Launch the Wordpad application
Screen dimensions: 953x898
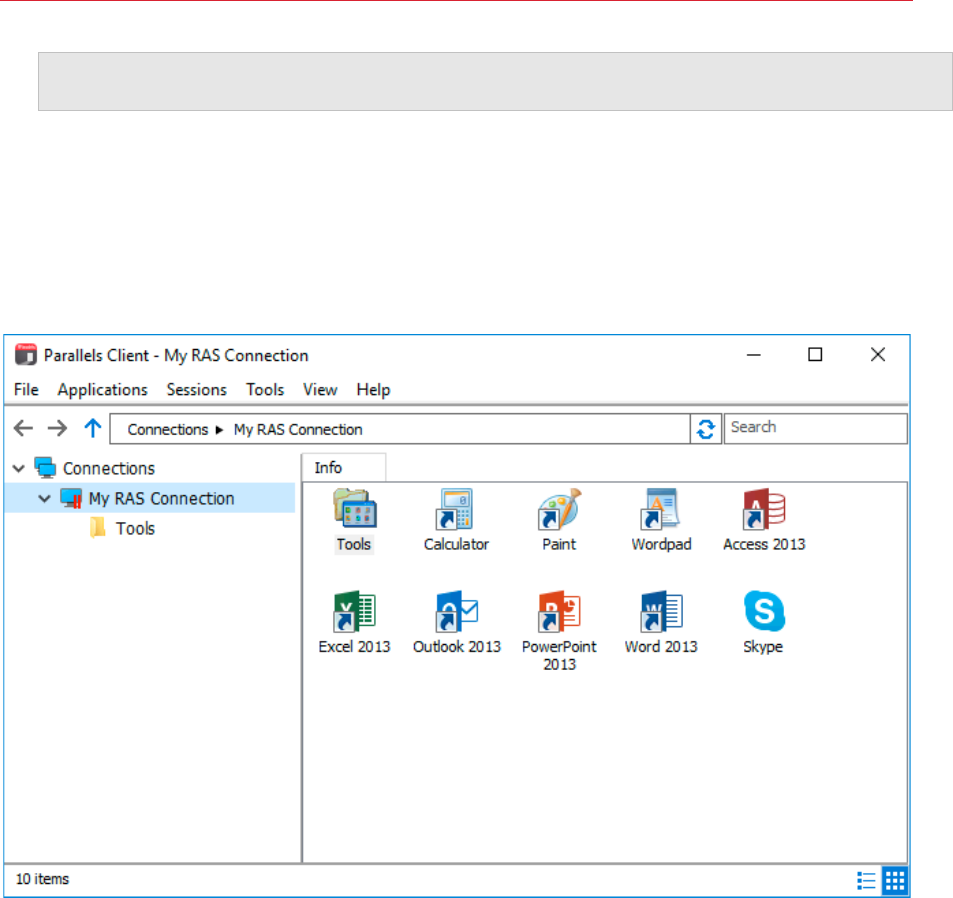661,509
